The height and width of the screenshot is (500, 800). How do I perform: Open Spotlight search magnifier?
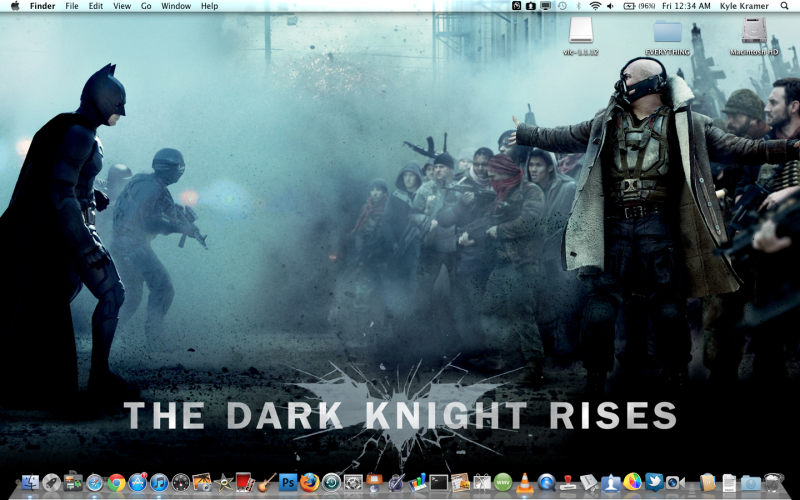coord(784,6)
